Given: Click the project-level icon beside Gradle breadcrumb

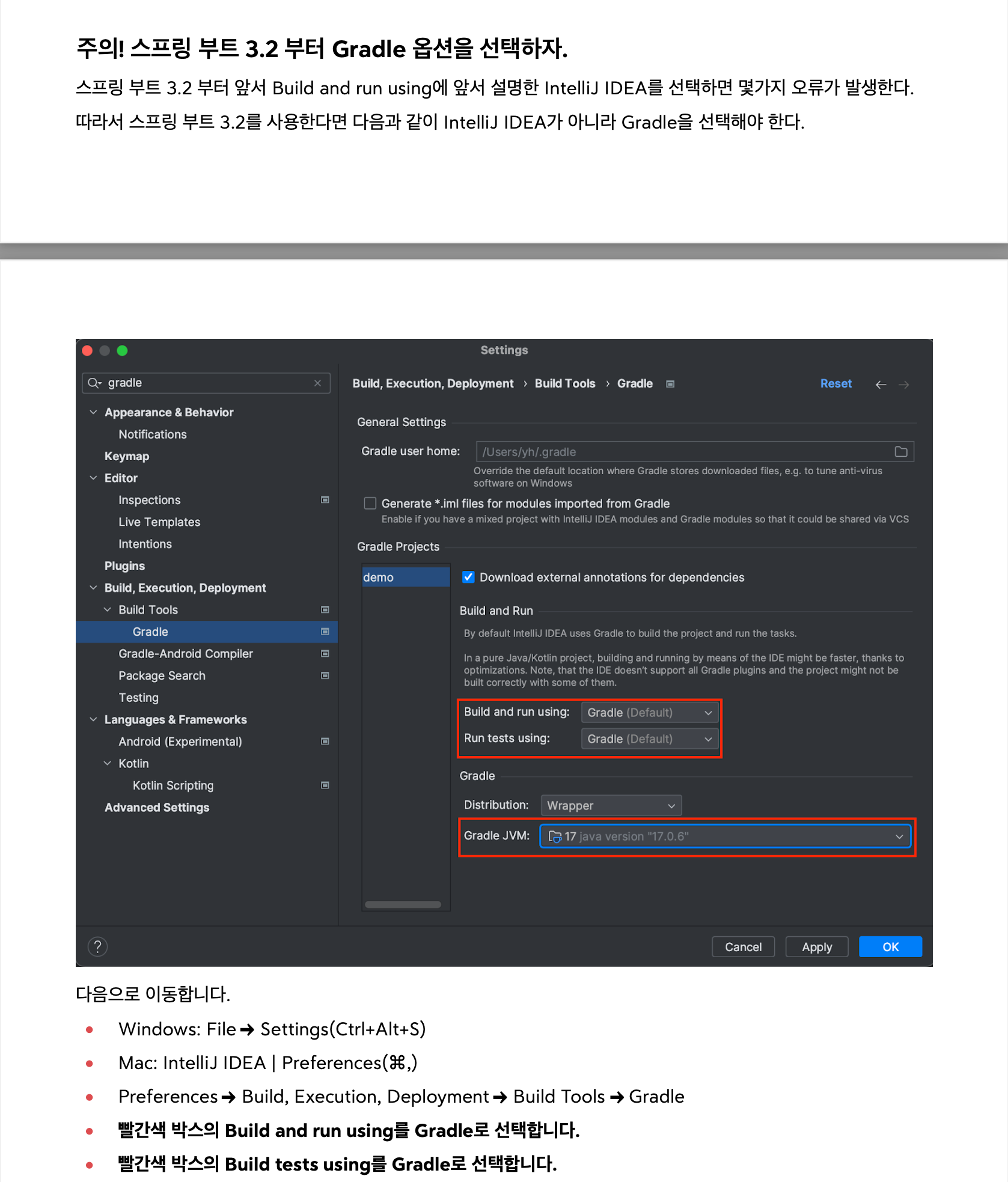Looking at the screenshot, I should pos(670,384).
